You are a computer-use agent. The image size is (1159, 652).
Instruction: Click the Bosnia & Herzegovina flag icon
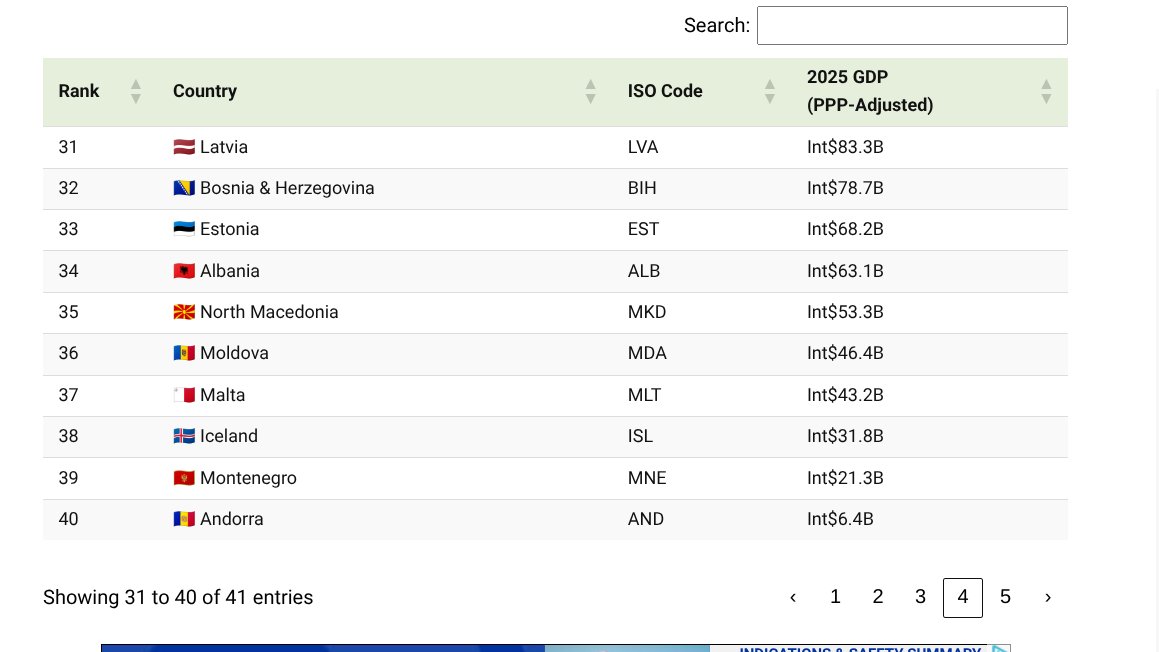pyautogui.click(x=184, y=188)
